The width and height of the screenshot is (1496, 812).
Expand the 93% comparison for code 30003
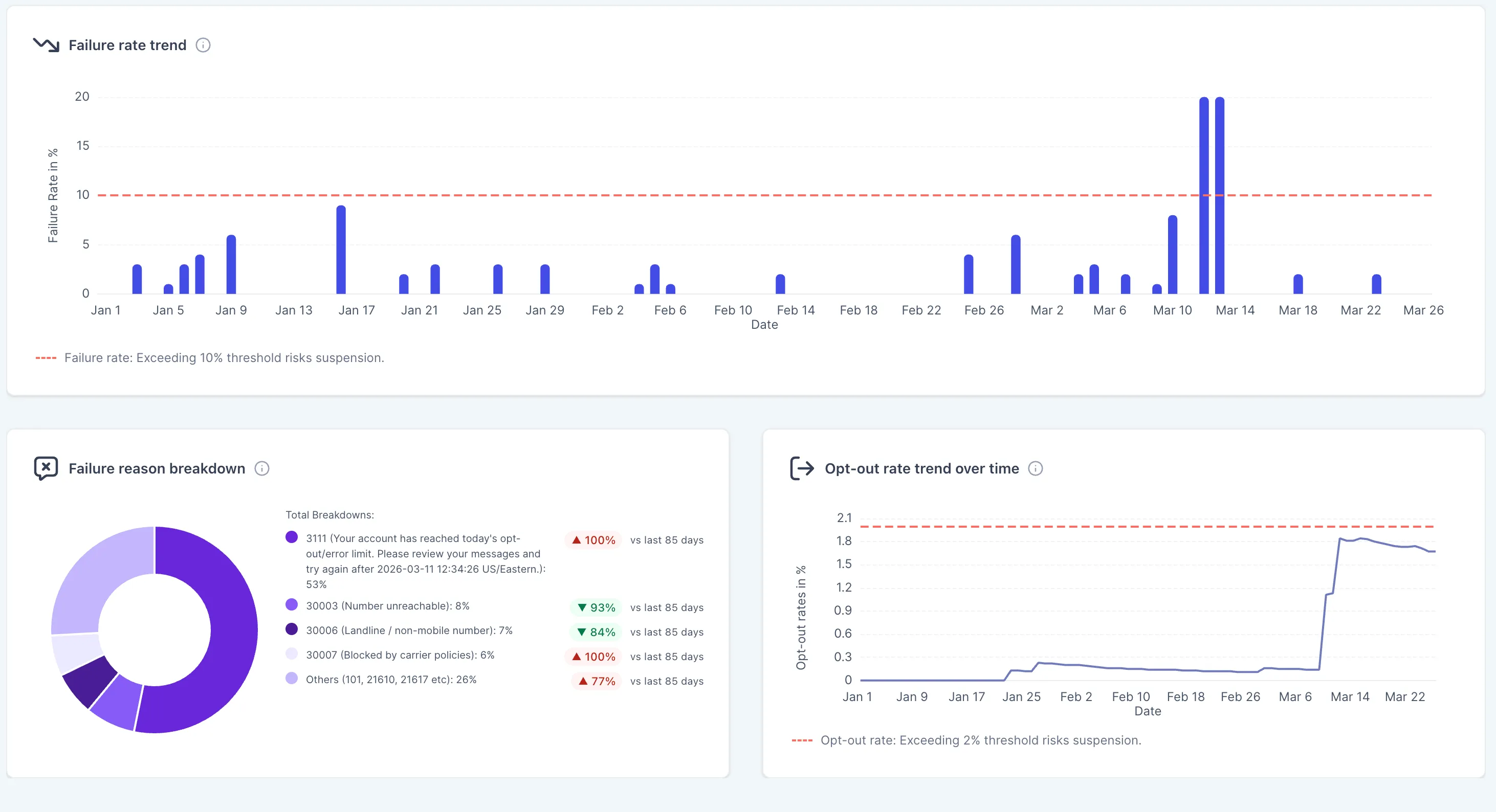pyautogui.click(x=594, y=607)
